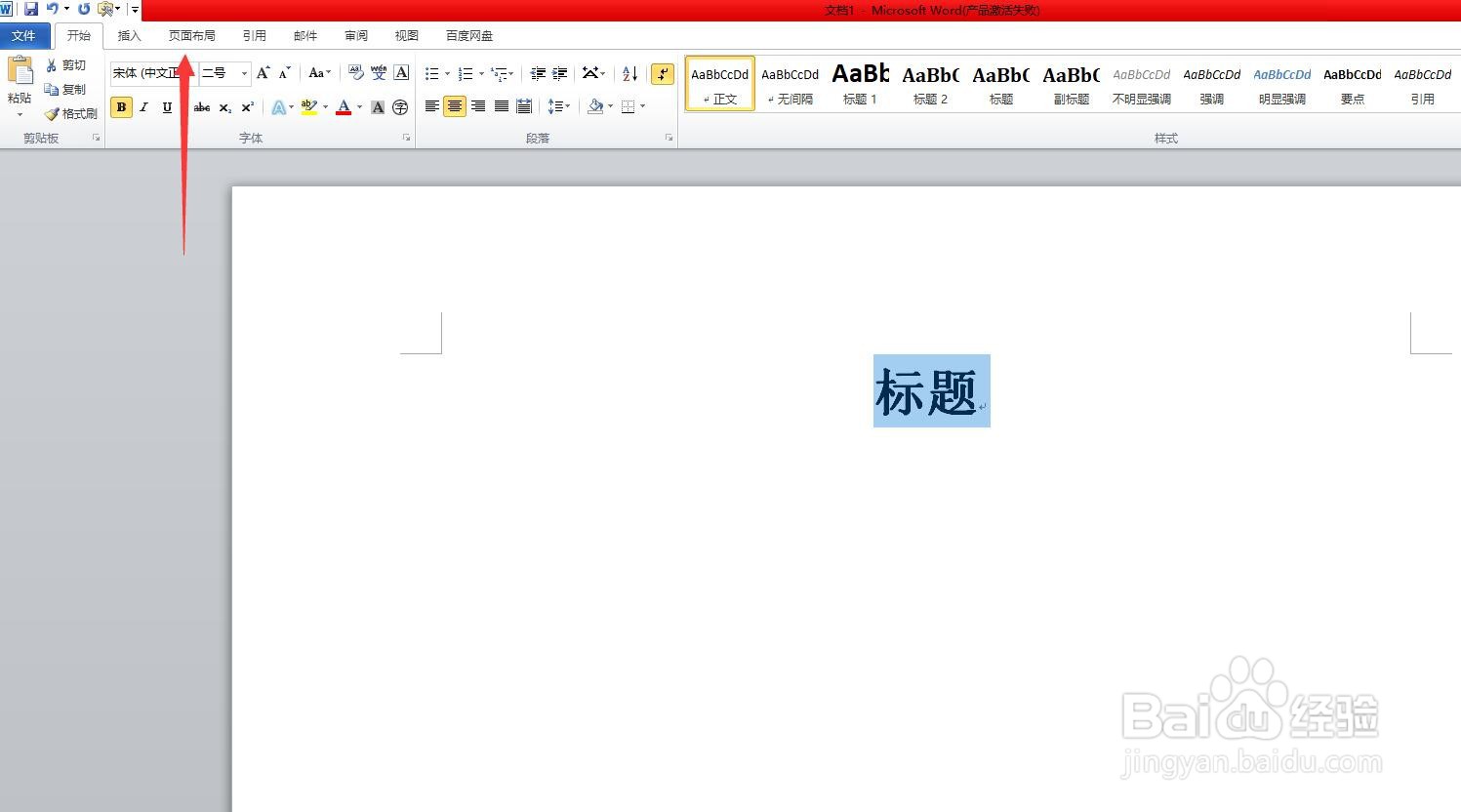Toggle italic formatting
This screenshot has width=1461, height=812.
(x=144, y=107)
